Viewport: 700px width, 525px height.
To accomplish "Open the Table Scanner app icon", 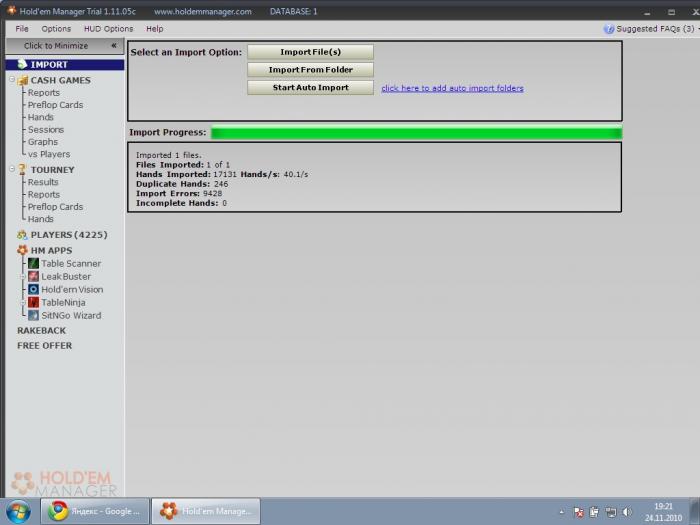I will pos(33,263).
